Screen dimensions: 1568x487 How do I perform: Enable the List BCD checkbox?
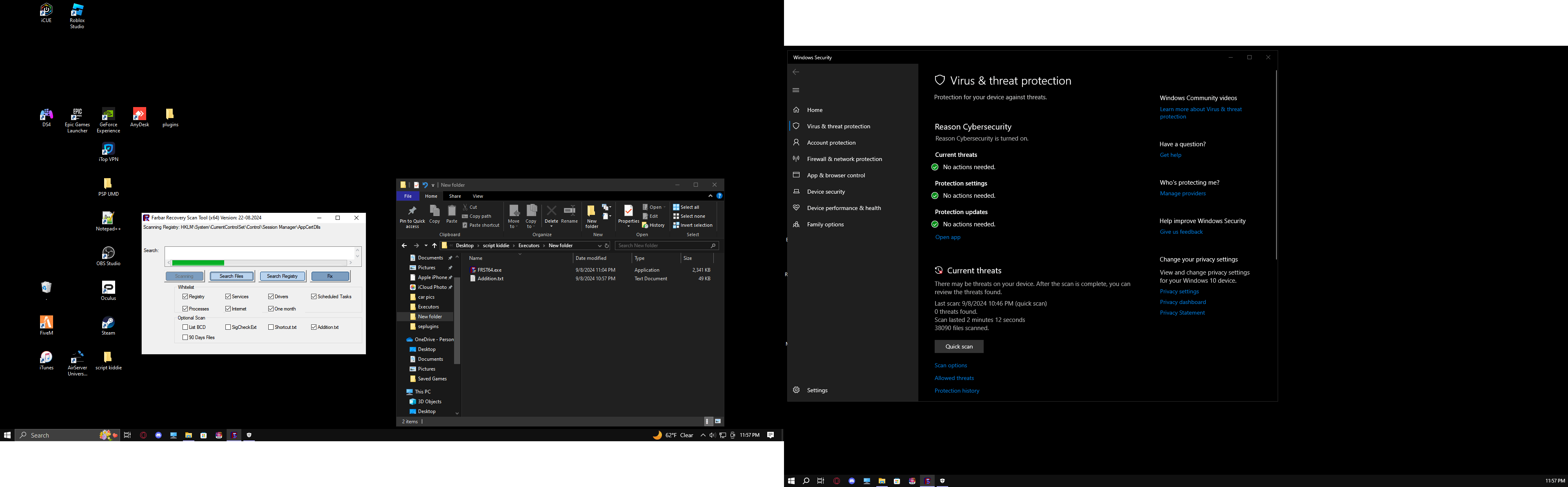pos(185,328)
